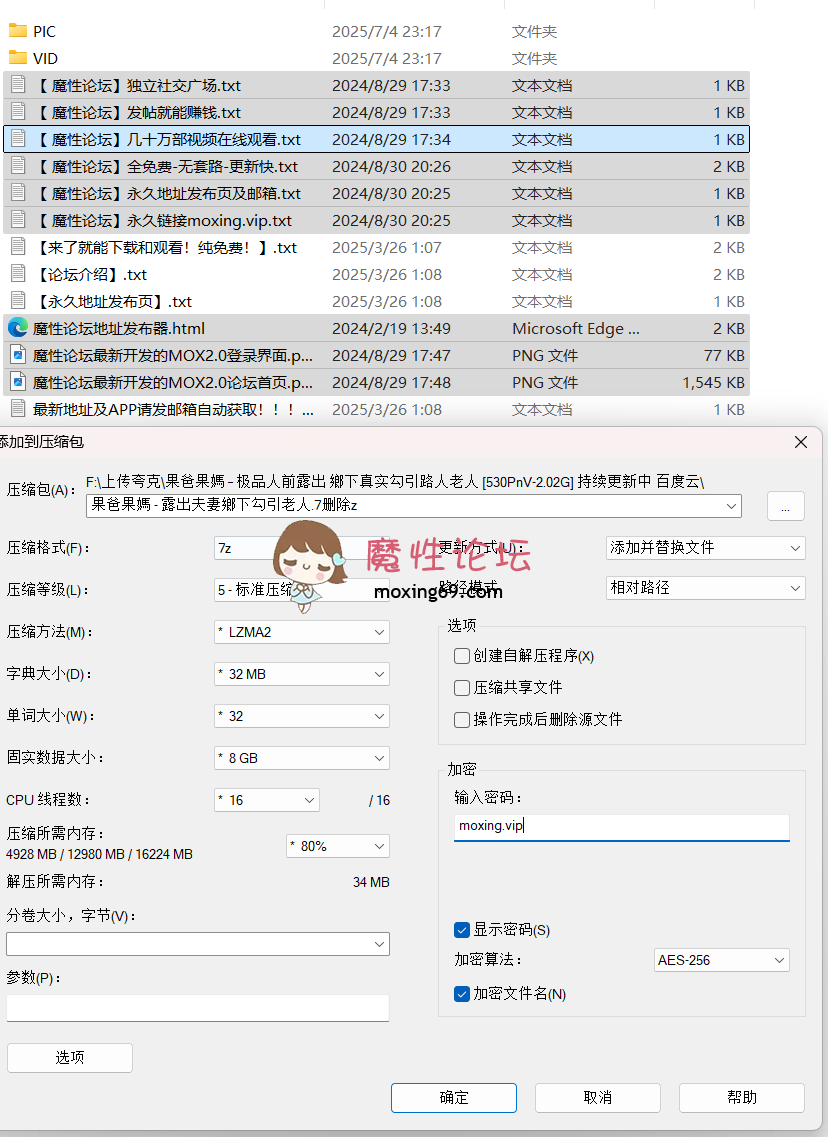Image resolution: width=828 pixels, height=1137 pixels.
Task: Click the 取消 button
Action: click(597, 1097)
